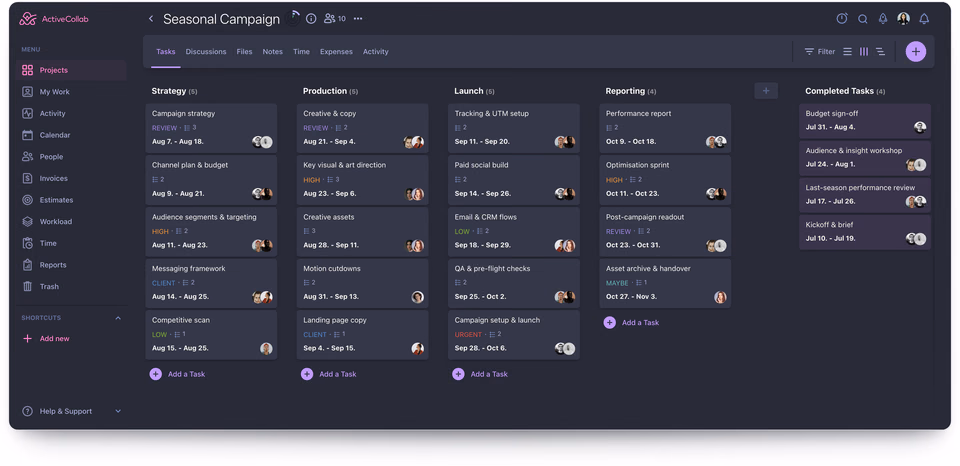
Task: Open project members list showing 10
Action: tap(335, 19)
